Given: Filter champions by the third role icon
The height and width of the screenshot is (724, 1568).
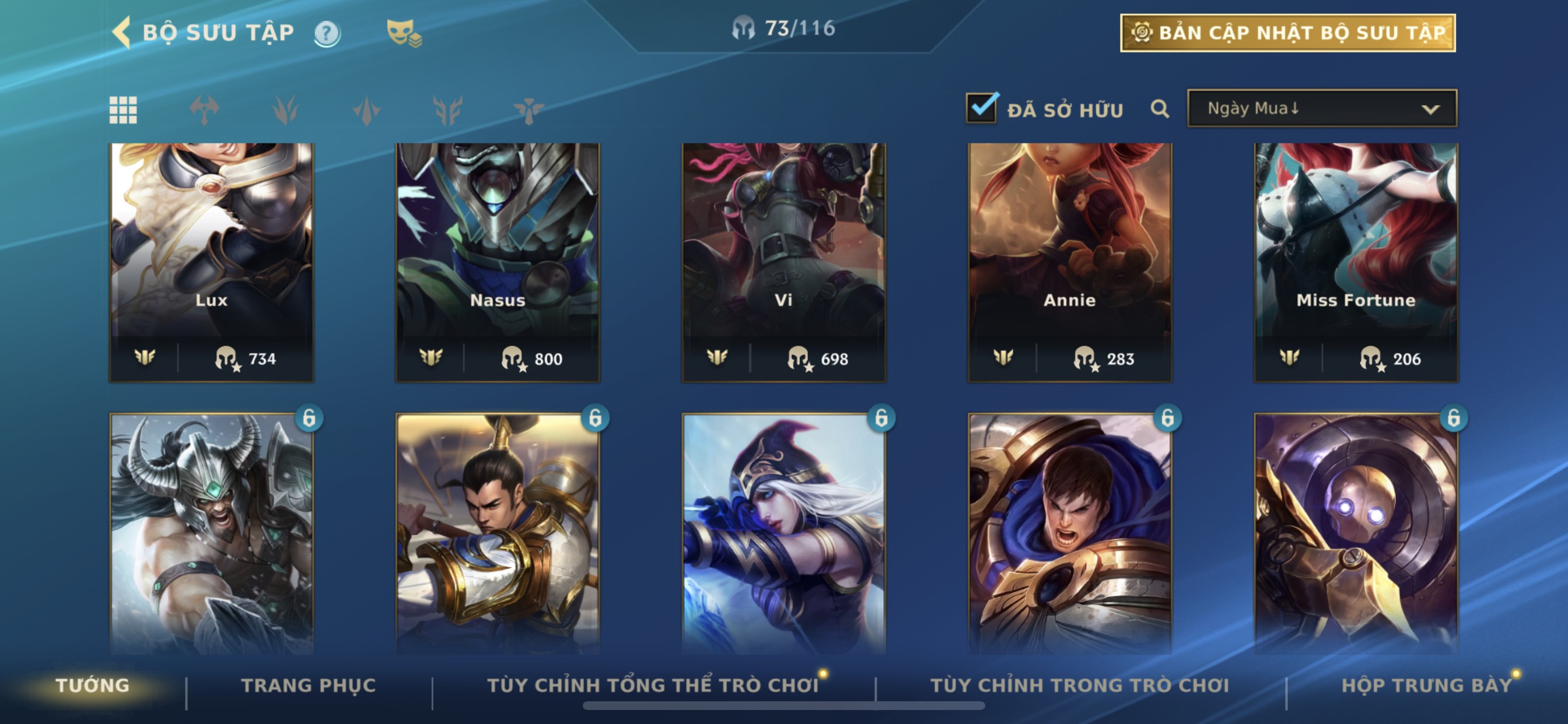Looking at the screenshot, I should (x=366, y=110).
